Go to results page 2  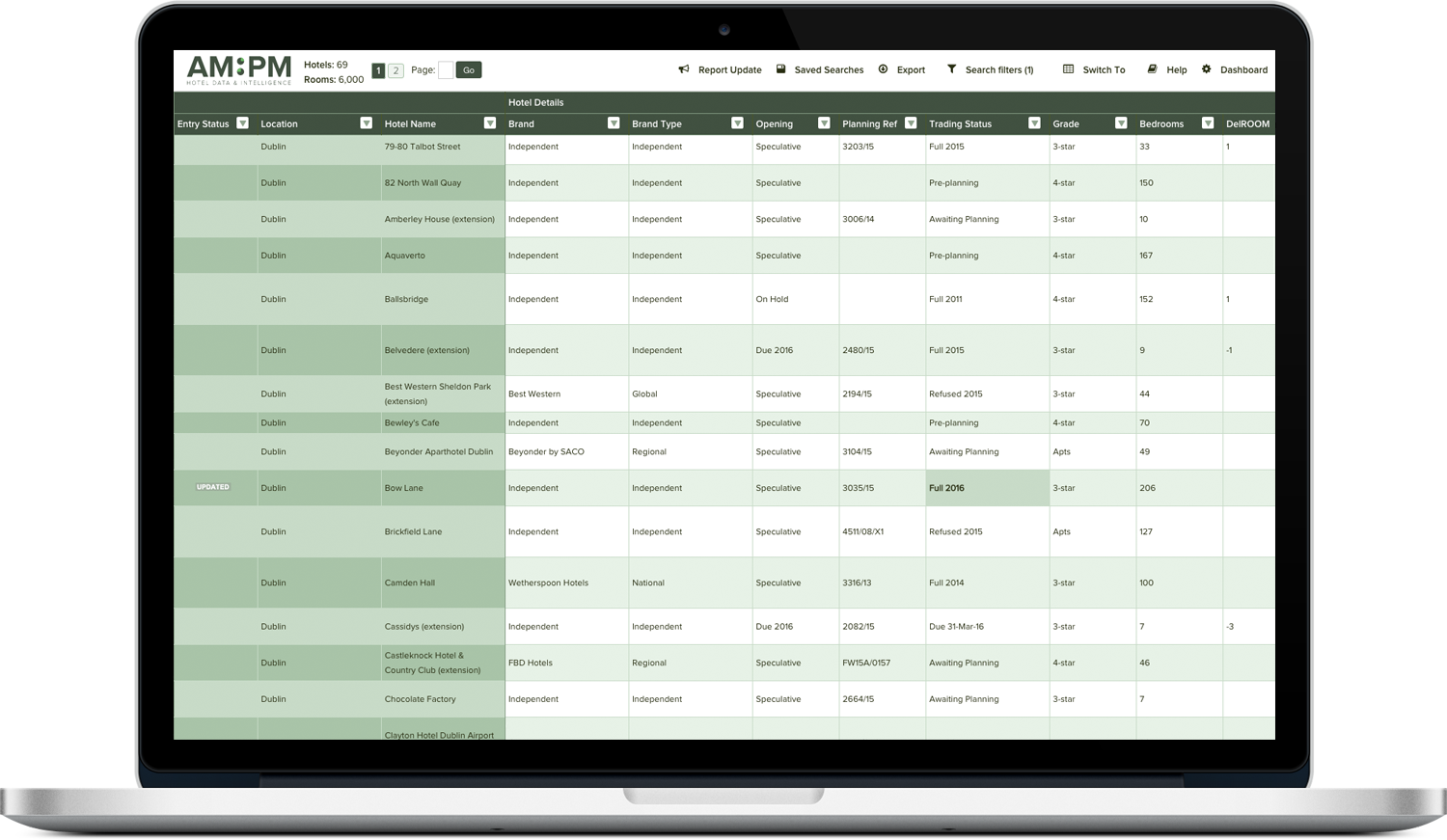pyautogui.click(x=396, y=70)
